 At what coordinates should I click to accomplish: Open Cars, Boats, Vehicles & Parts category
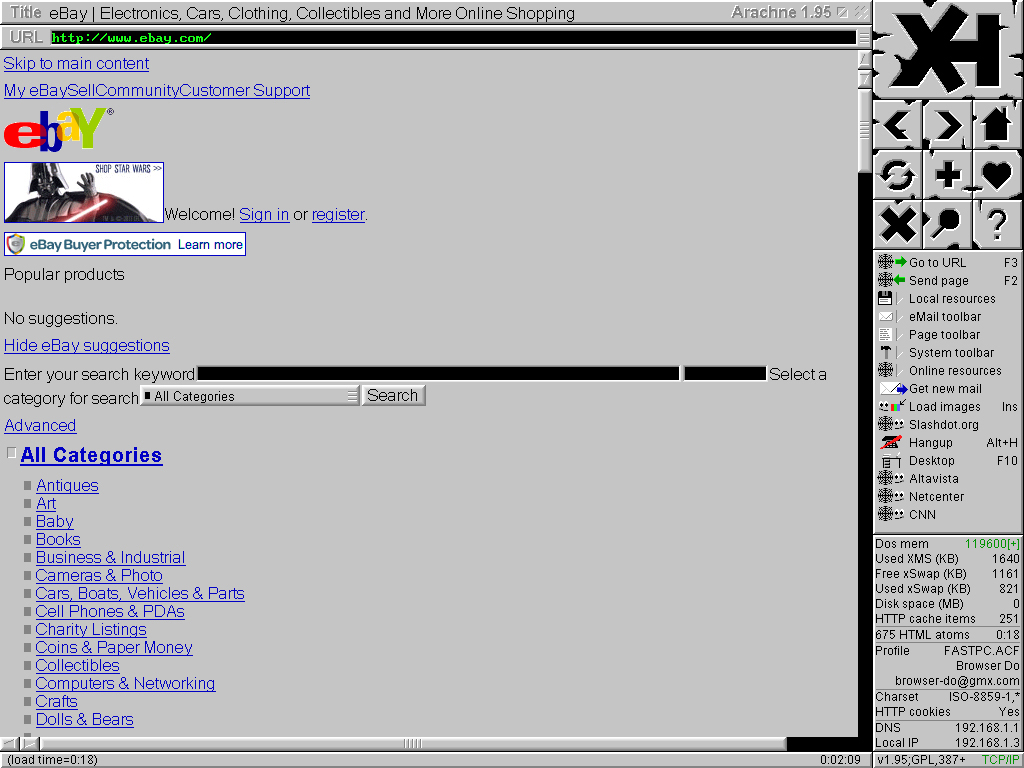click(x=140, y=594)
